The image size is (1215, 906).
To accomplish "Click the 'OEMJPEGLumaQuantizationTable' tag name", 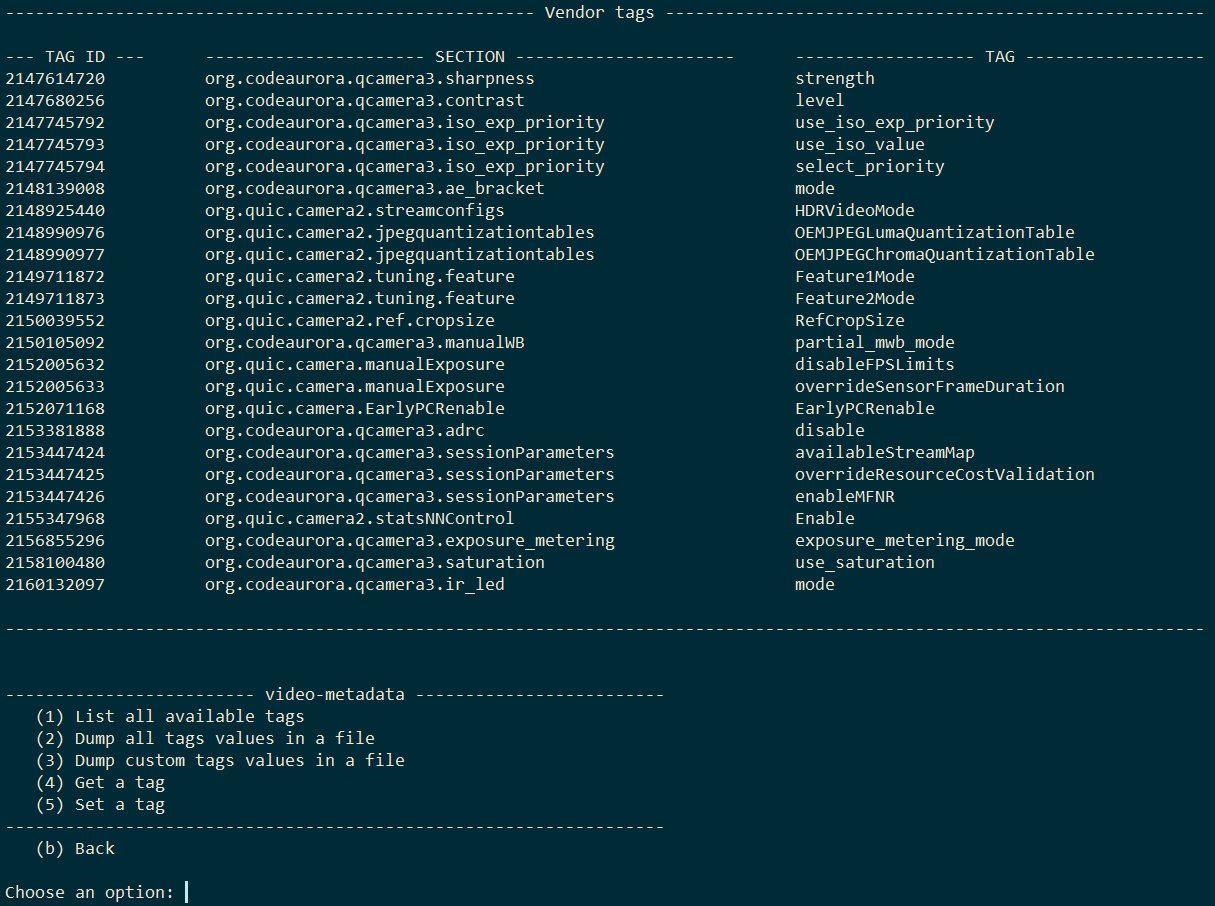I will 935,232.
